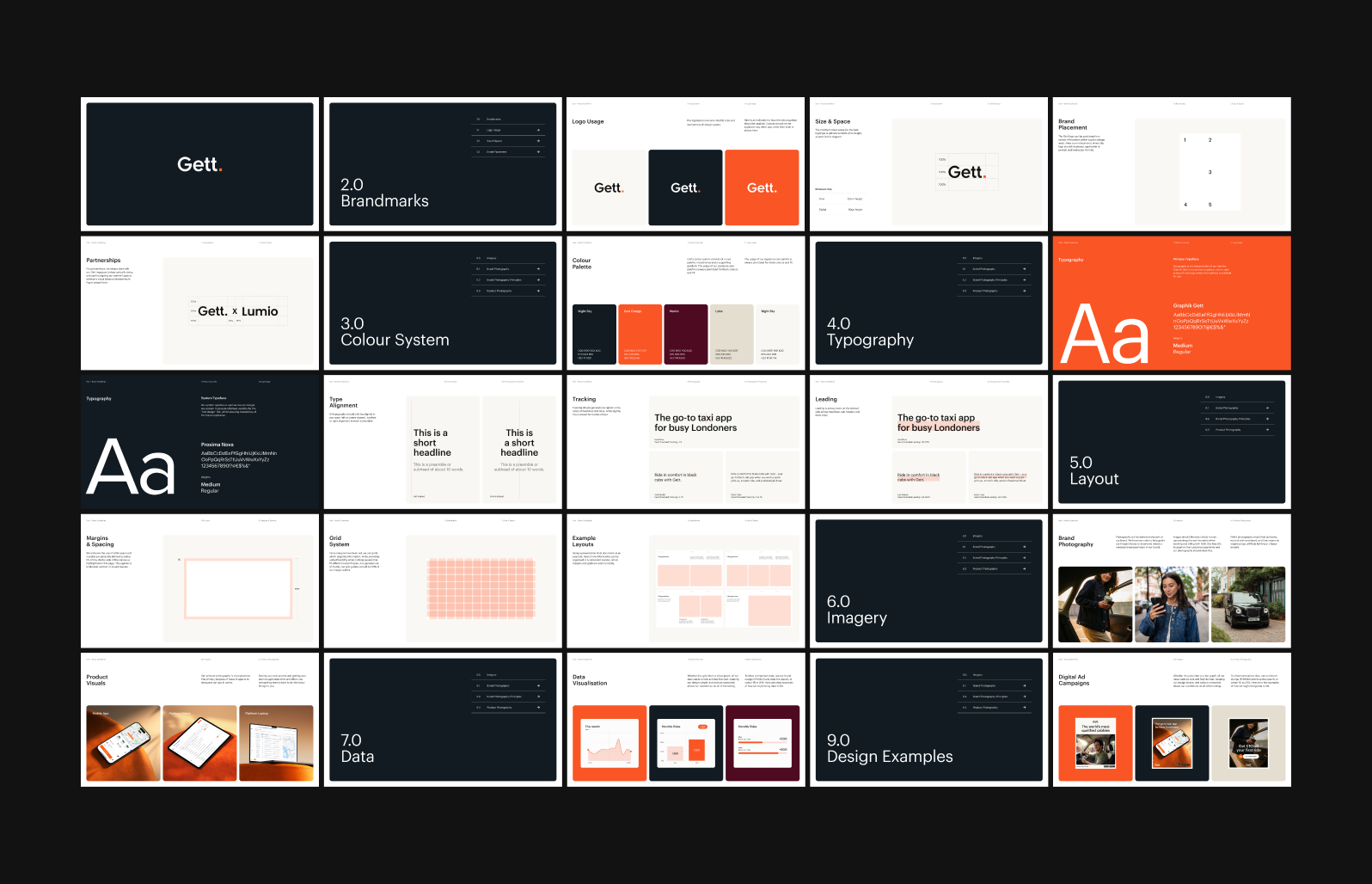Select the Night Sky dark colour swatch

(594, 334)
